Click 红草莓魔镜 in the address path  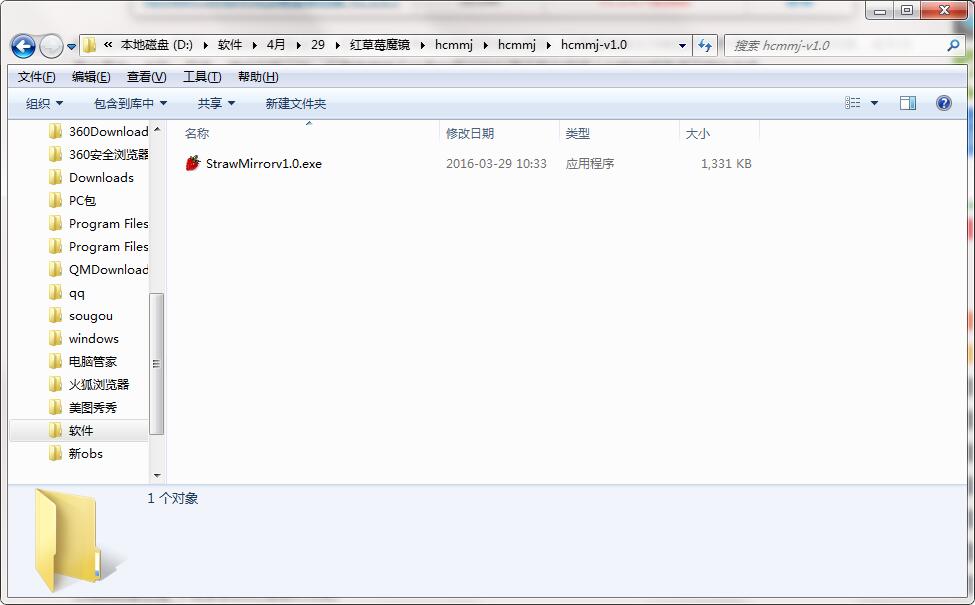380,45
